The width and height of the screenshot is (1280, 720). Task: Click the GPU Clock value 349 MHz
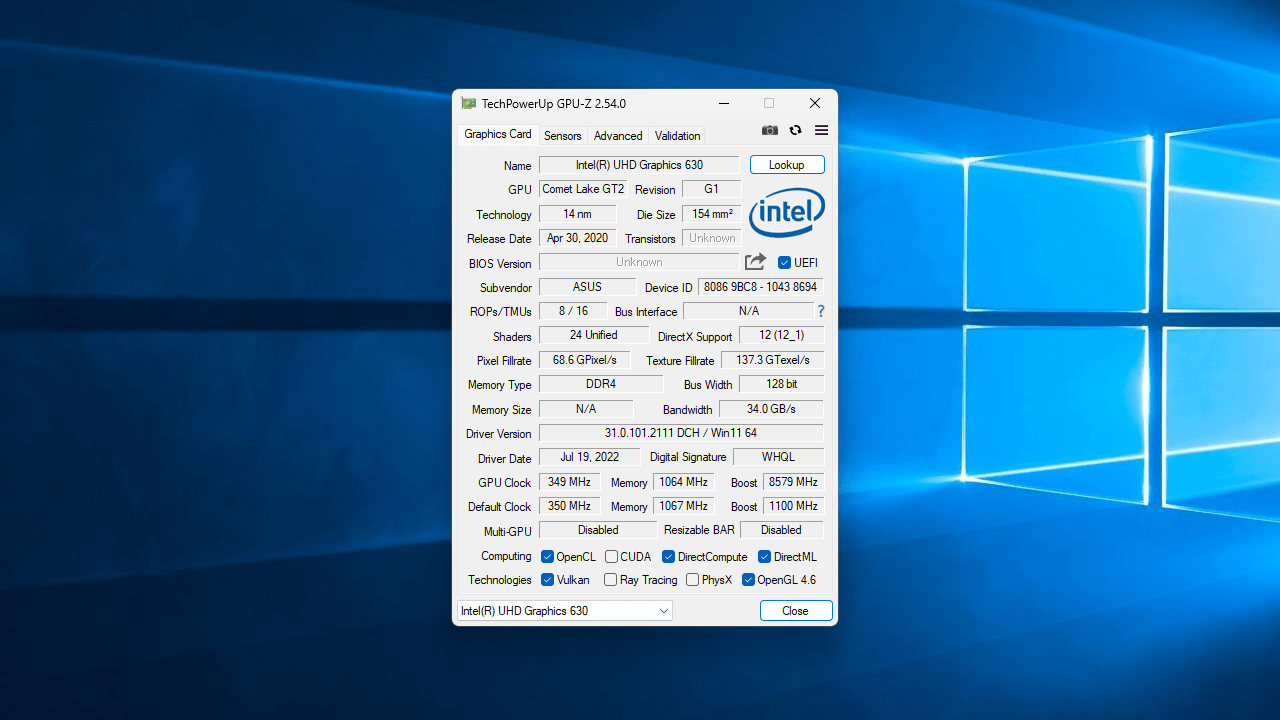(569, 482)
